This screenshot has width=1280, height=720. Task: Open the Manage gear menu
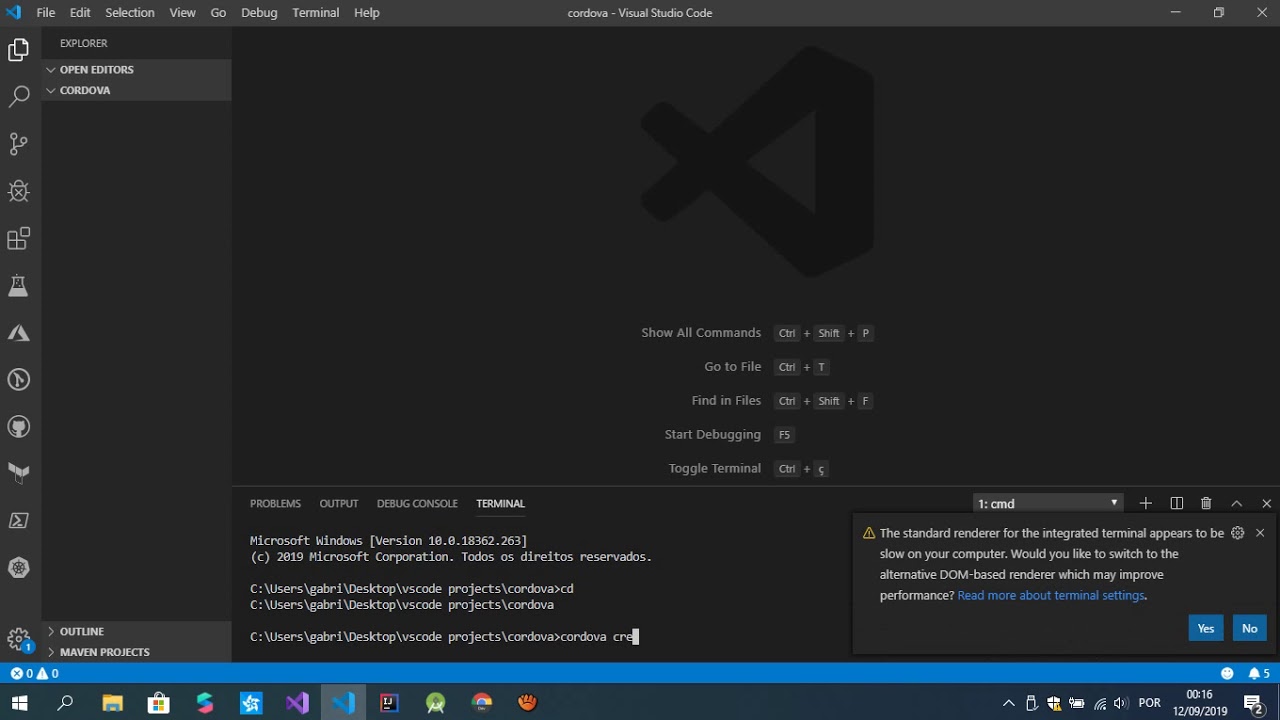(19, 638)
